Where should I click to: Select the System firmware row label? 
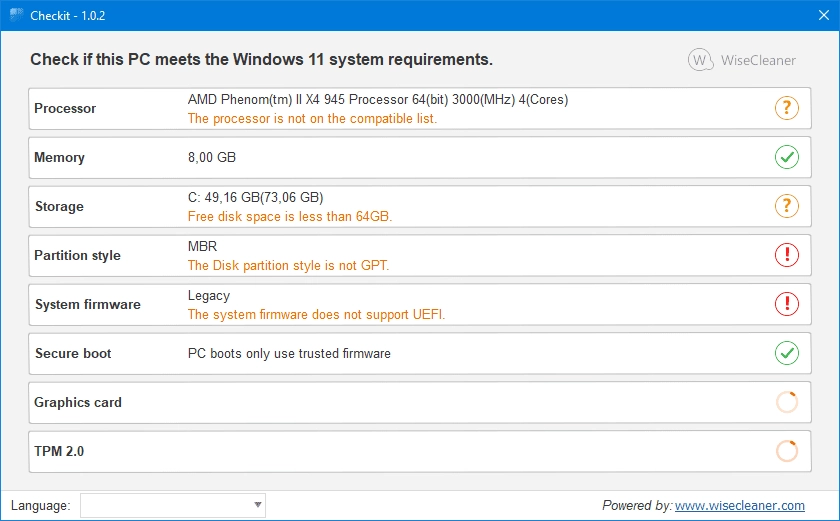[x=88, y=305]
